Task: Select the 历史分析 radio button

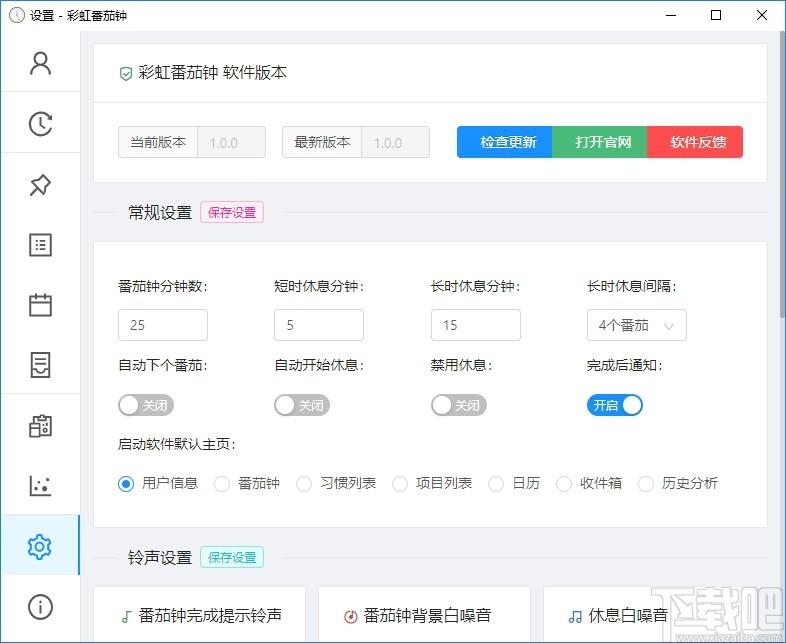Action: tap(646, 484)
